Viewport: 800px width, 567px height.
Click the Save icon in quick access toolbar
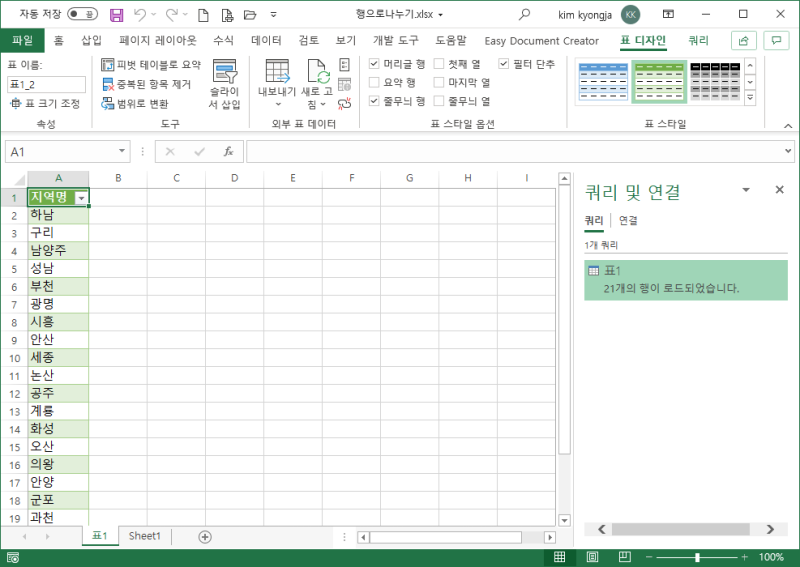tap(116, 15)
